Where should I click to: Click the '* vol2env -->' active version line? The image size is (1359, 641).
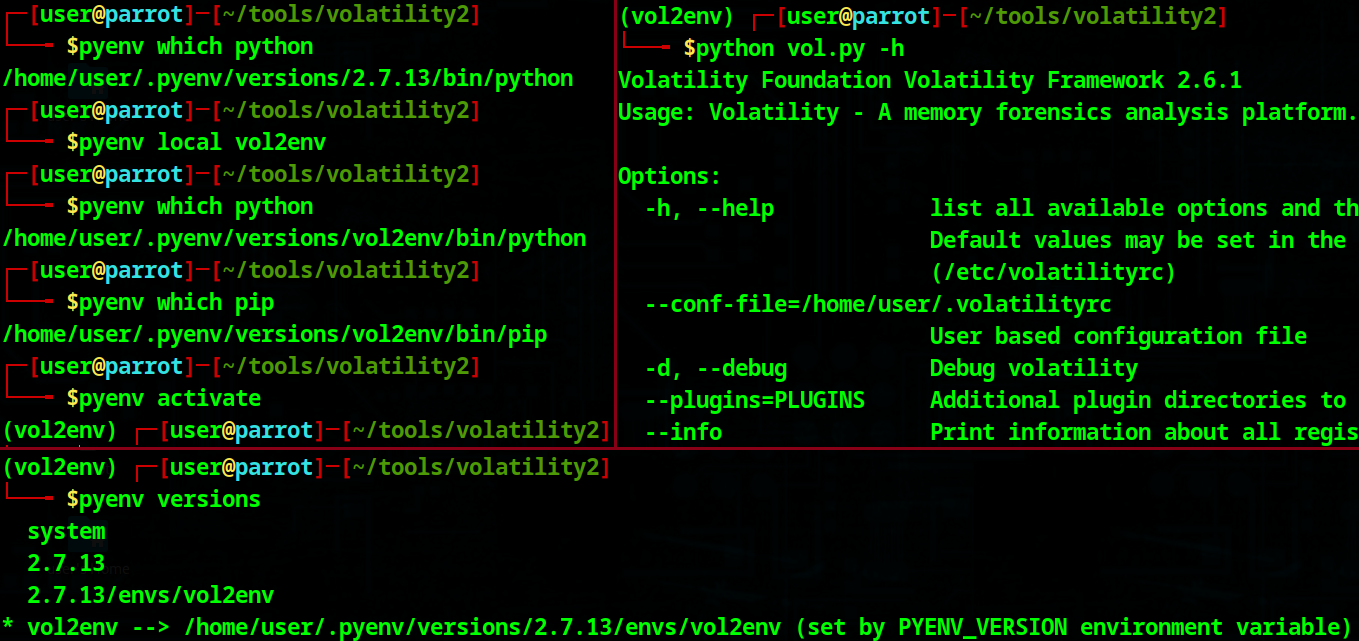678,627
